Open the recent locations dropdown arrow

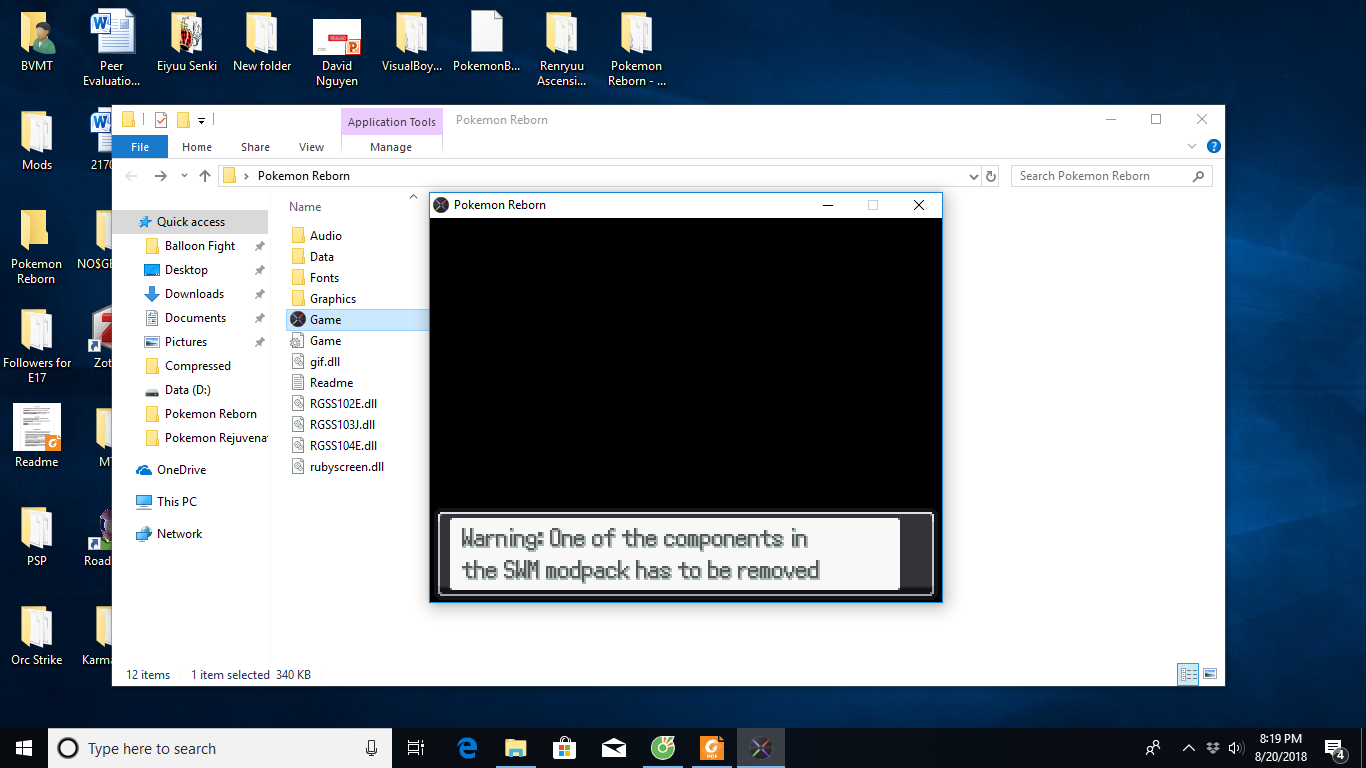tap(184, 176)
